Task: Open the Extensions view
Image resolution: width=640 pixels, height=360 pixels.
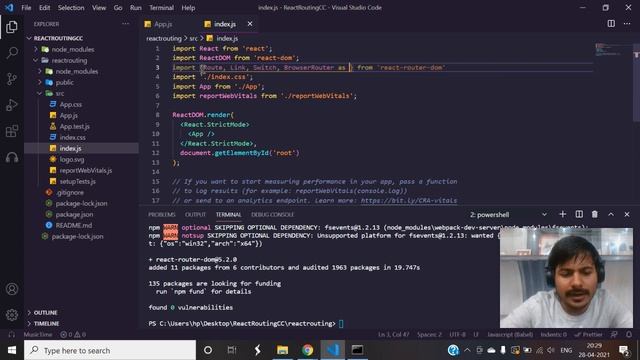Action: (x=12, y=131)
